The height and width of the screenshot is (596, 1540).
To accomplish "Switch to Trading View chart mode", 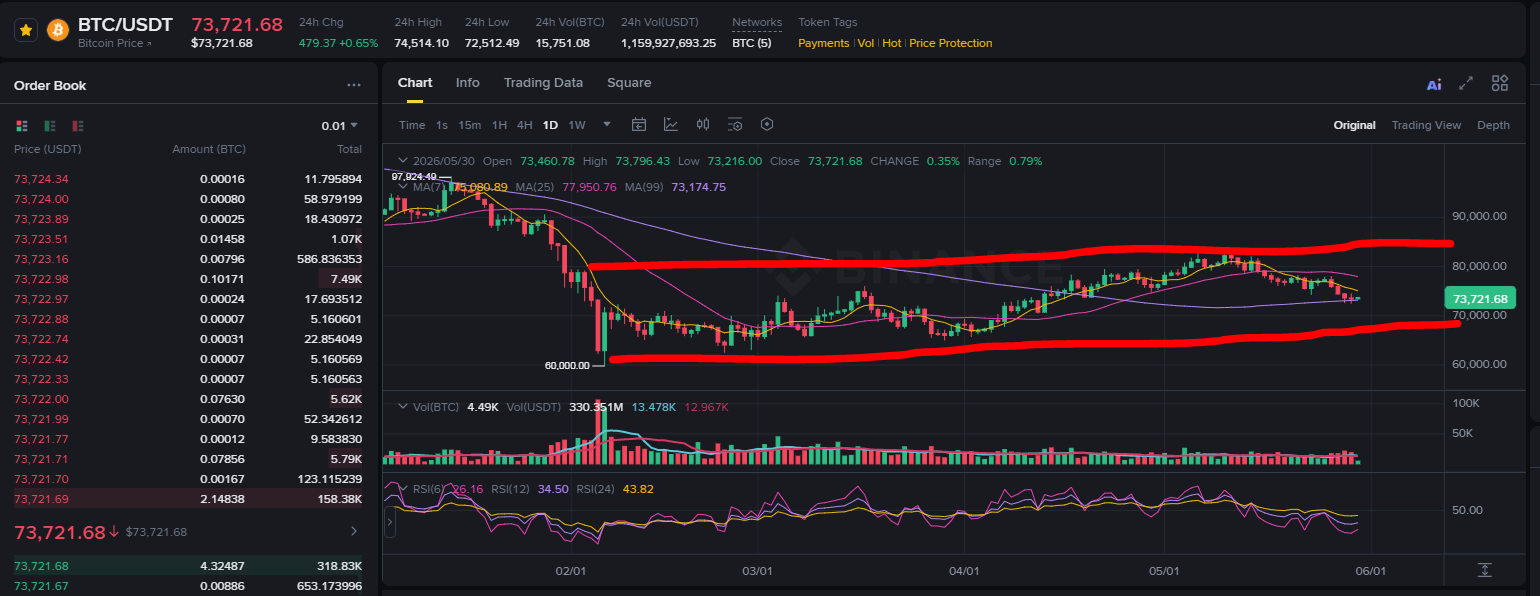I will click(1426, 125).
